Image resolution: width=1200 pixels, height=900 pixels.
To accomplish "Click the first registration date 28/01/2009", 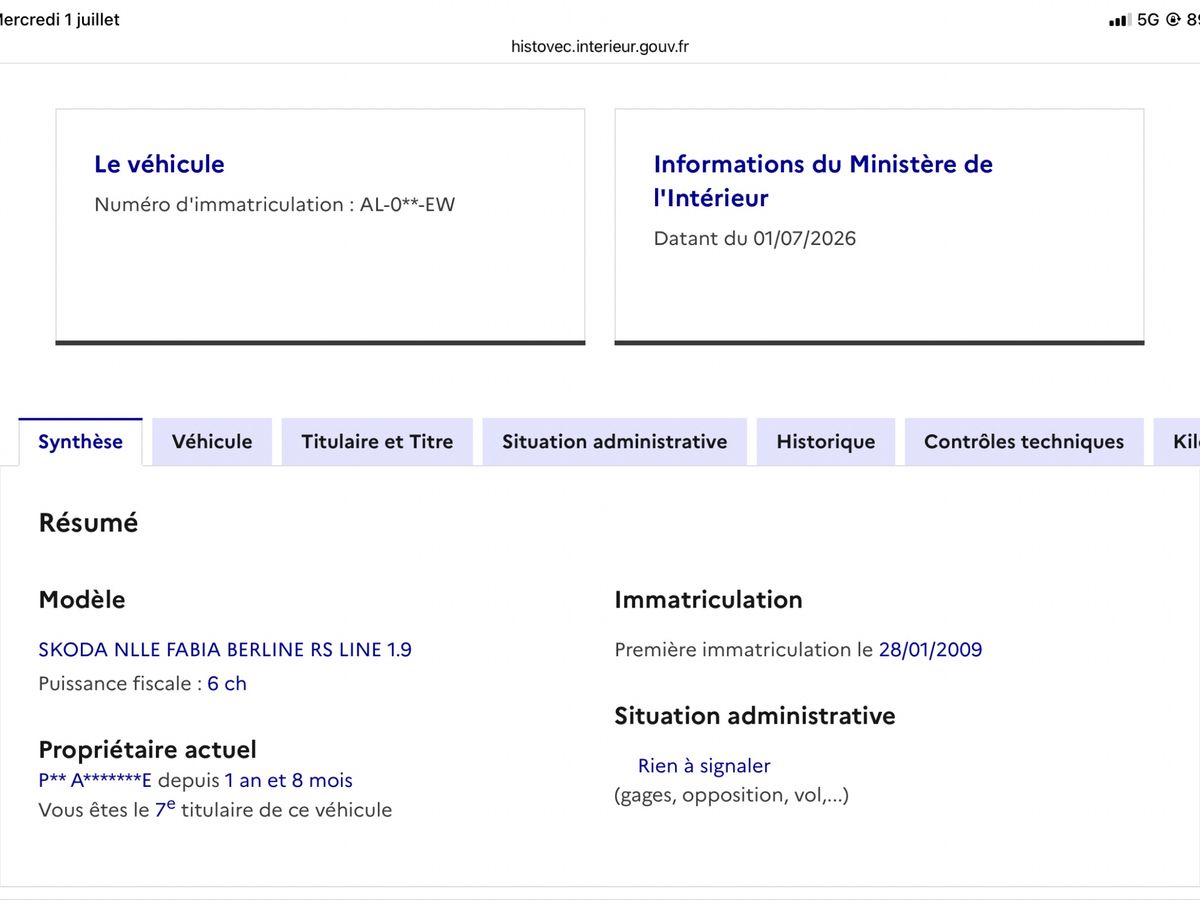I will pyautogui.click(x=930, y=649).
